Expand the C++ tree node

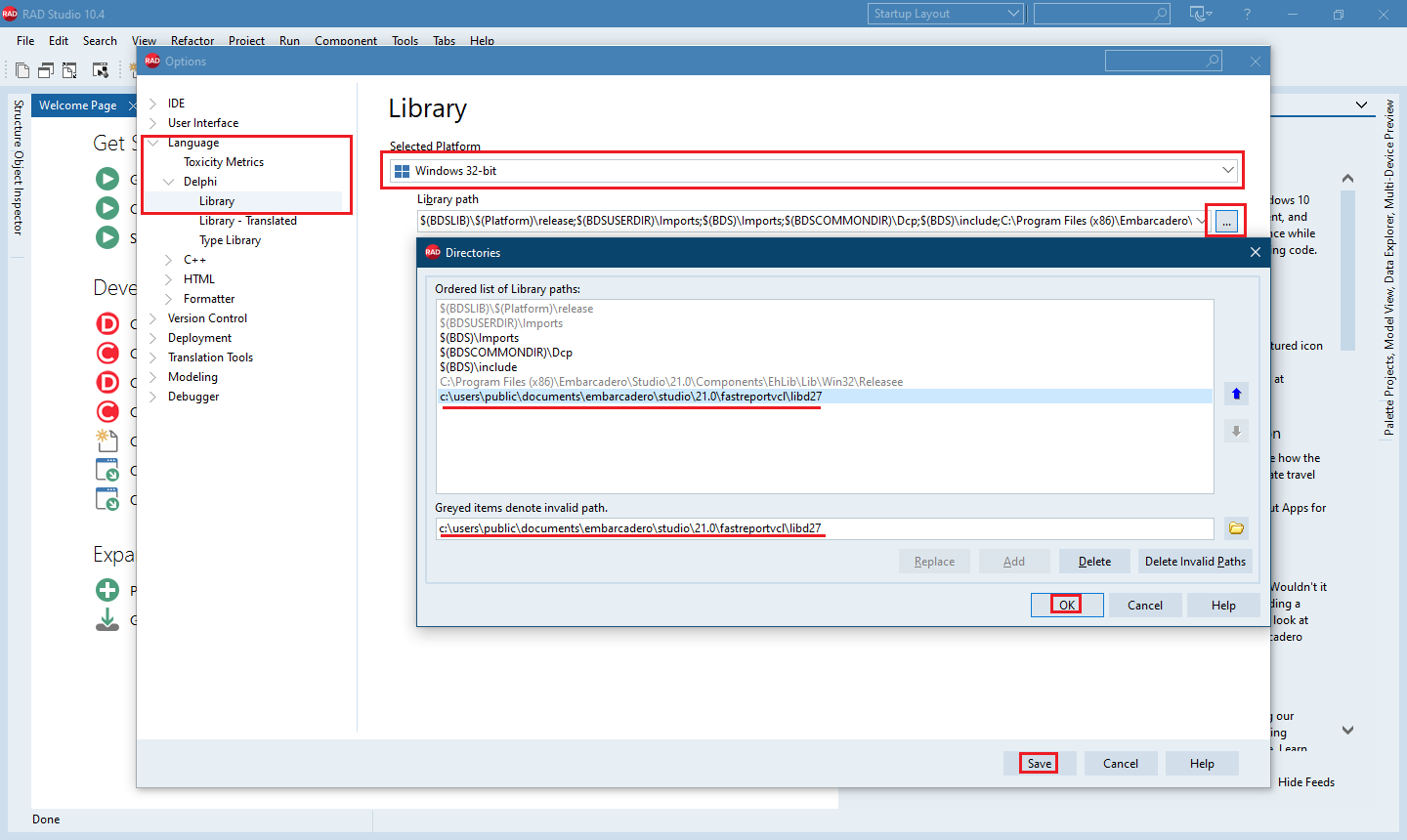[x=168, y=260]
